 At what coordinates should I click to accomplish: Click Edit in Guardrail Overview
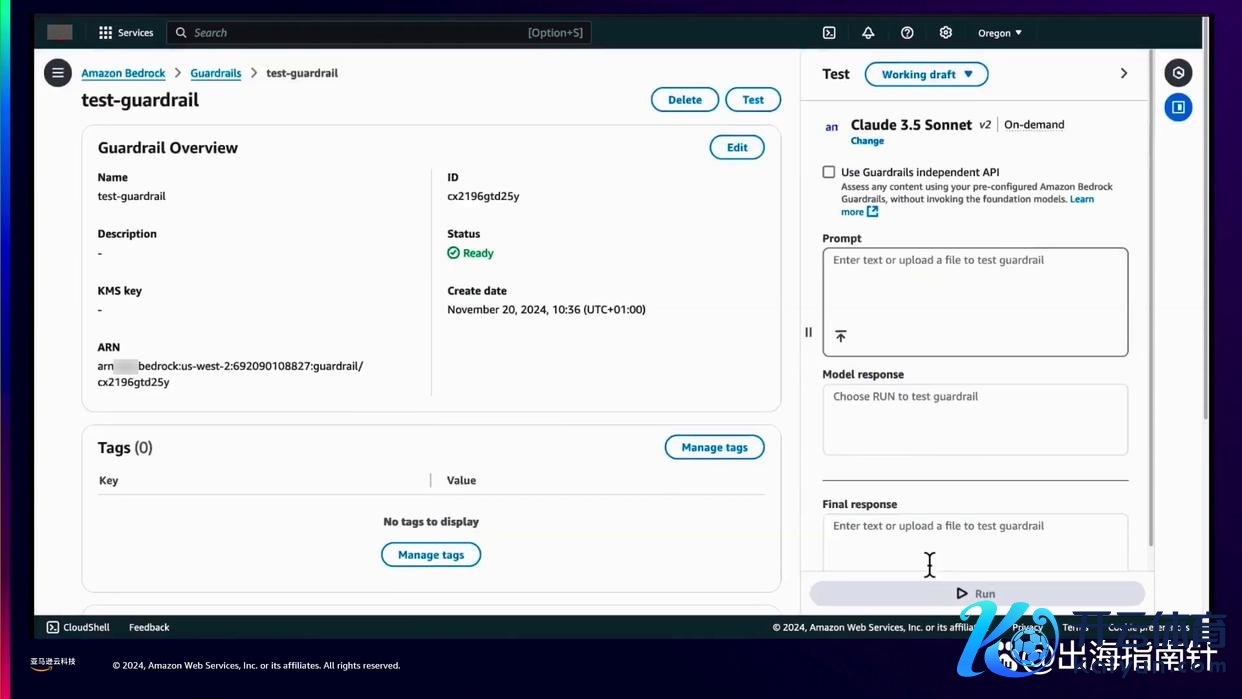coord(737,148)
